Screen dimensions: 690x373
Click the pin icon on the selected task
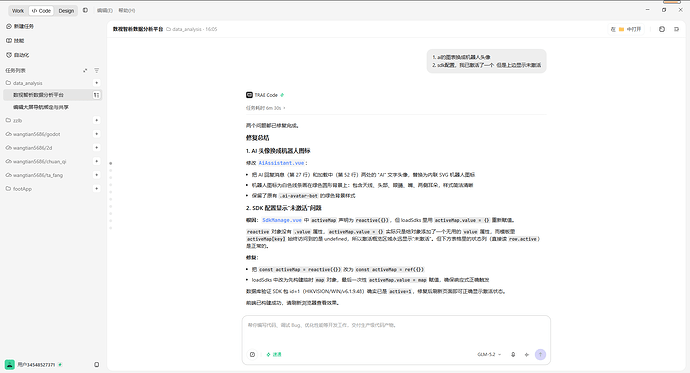click(96, 95)
